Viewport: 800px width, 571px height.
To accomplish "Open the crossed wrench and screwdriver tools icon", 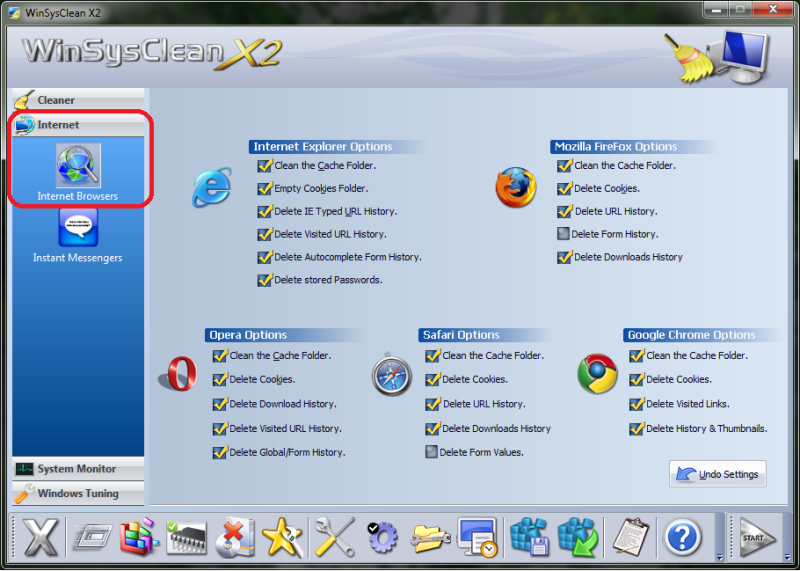I will (335, 537).
